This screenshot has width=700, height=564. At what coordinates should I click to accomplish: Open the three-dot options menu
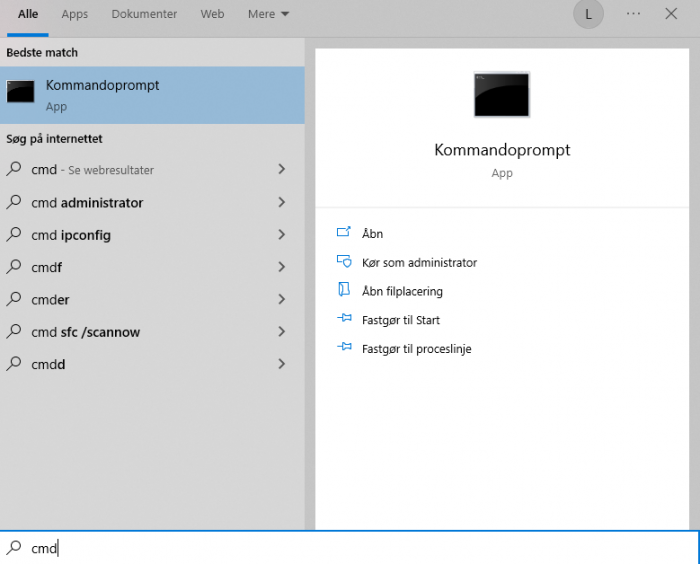point(633,14)
